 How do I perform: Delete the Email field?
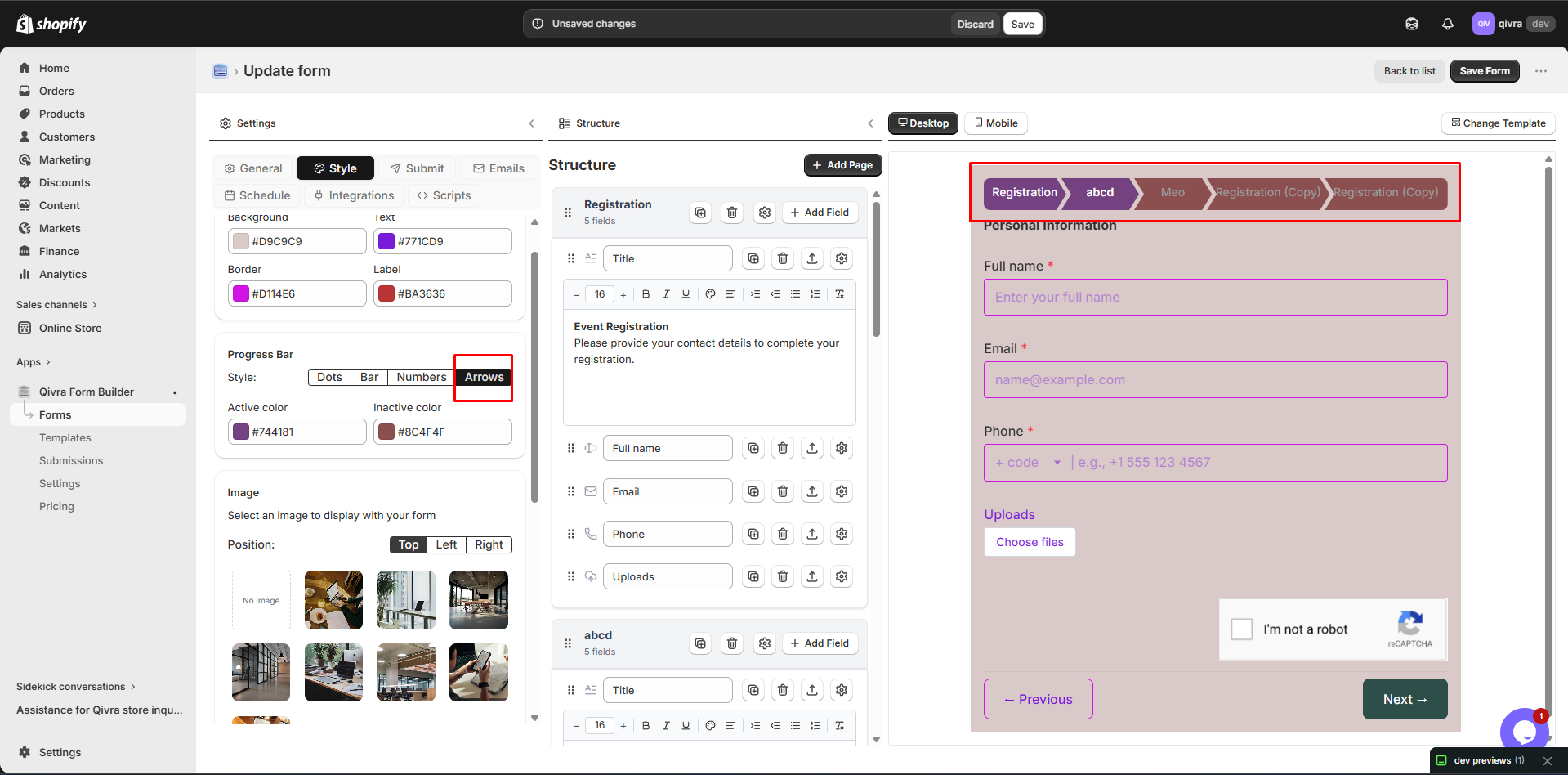coord(783,491)
